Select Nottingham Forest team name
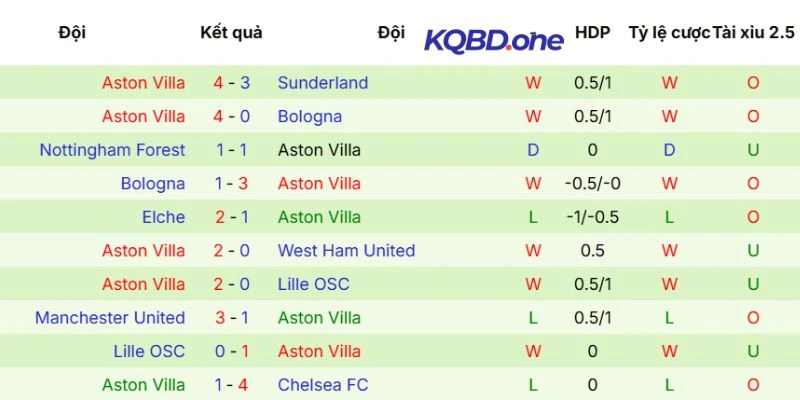This screenshot has width=800, height=400. 112,150
